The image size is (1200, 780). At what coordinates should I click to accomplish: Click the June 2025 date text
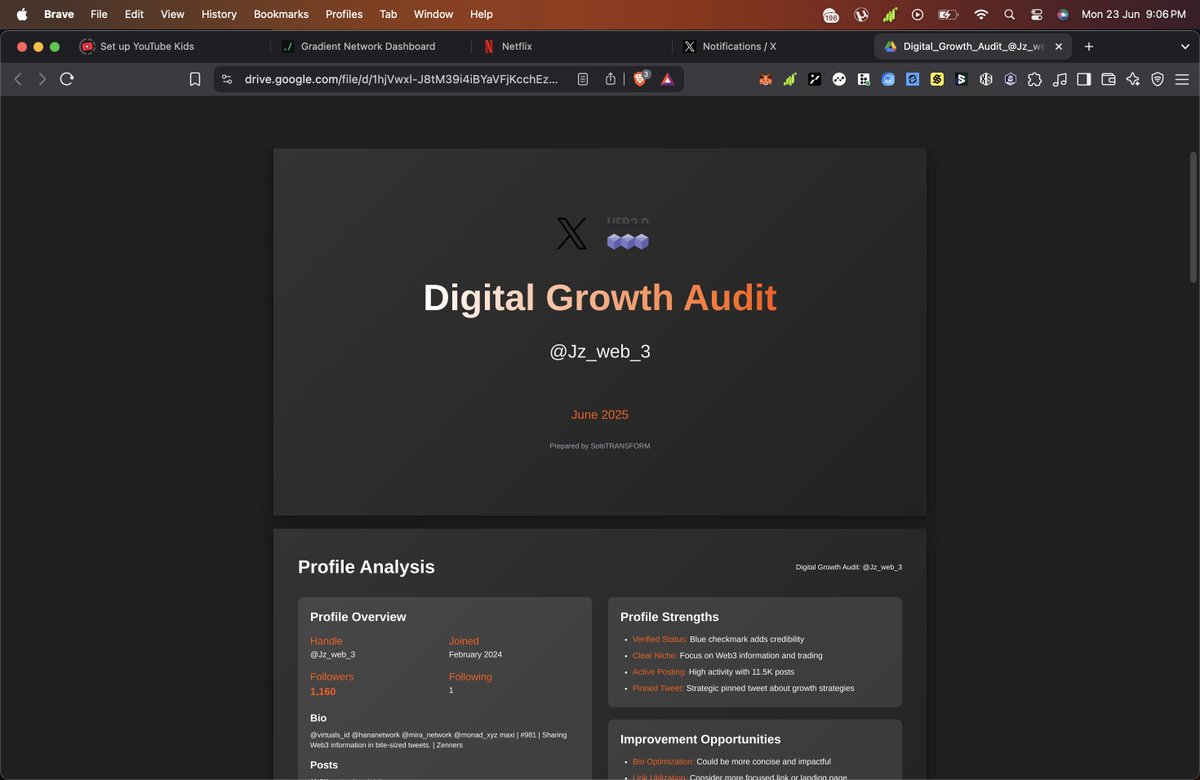click(x=600, y=415)
